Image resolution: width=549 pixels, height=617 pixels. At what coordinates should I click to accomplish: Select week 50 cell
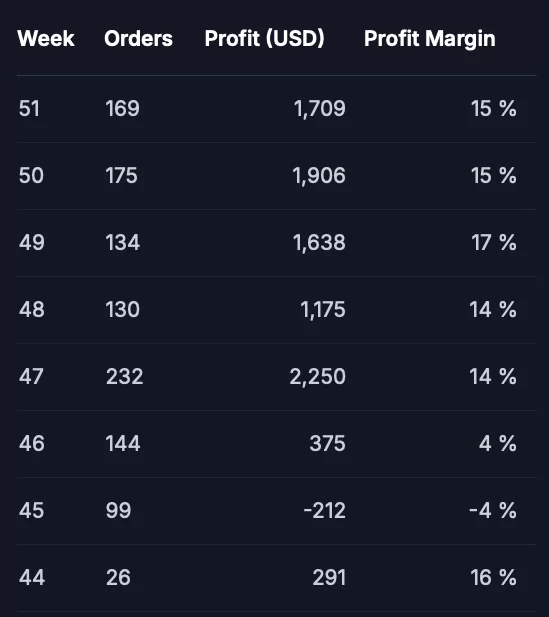click(x=31, y=175)
